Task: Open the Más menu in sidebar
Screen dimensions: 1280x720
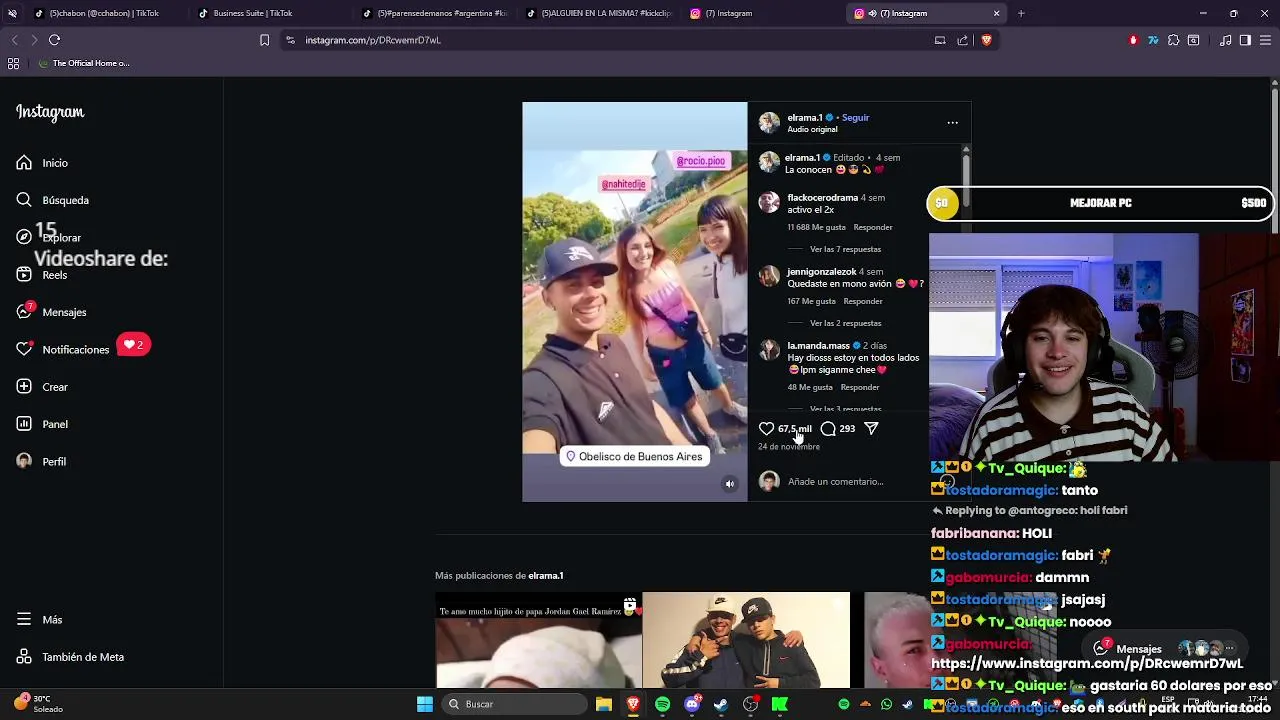Action: (39, 620)
